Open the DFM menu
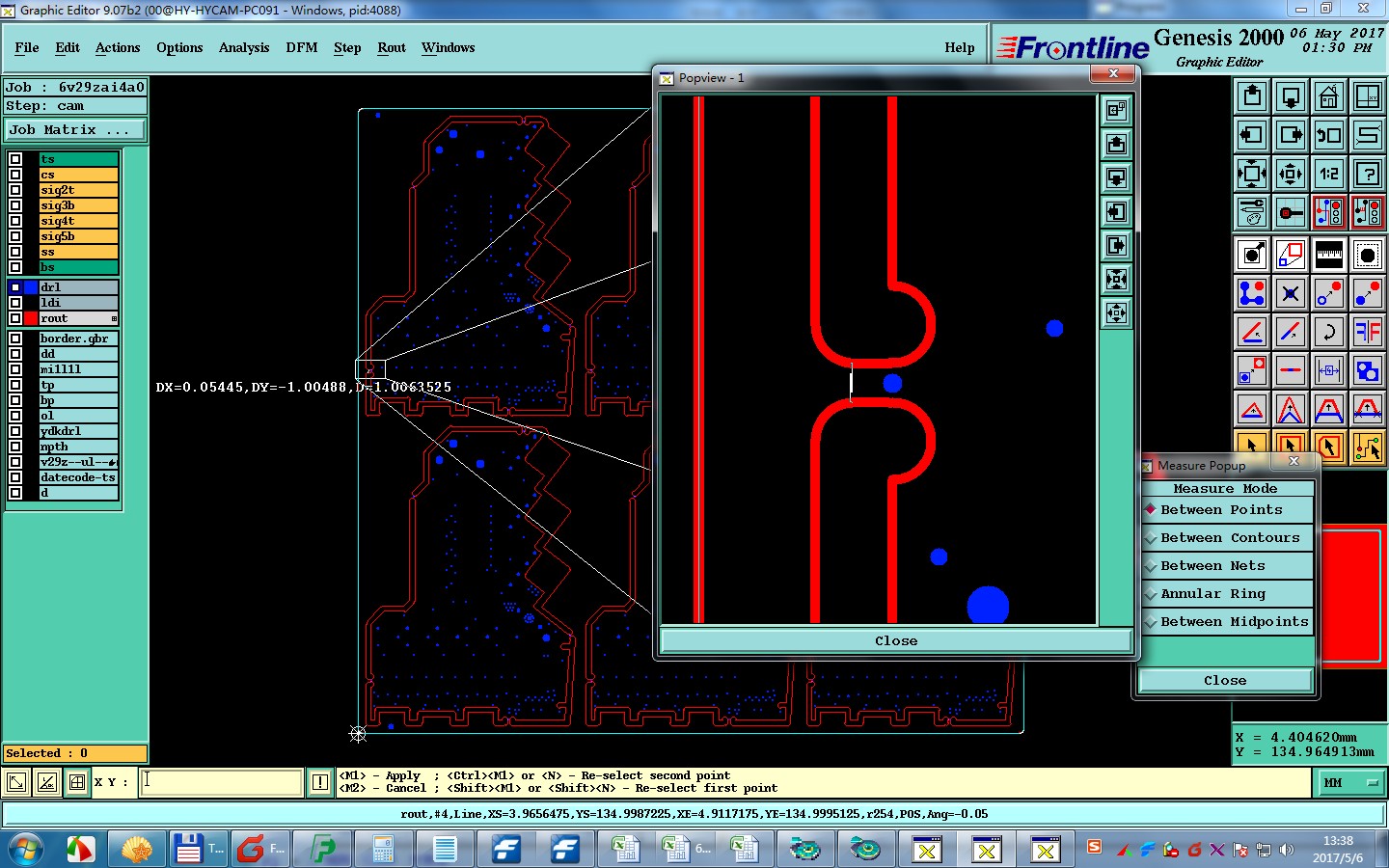 [x=302, y=48]
